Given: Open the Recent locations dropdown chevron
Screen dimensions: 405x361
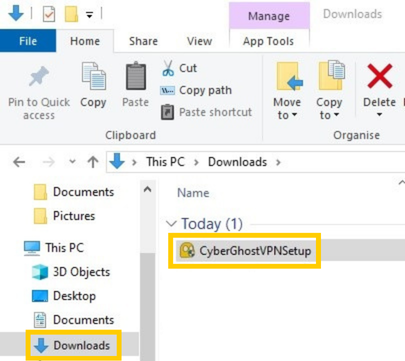Looking at the screenshot, I should pyautogui.click(x=72, y=162).
